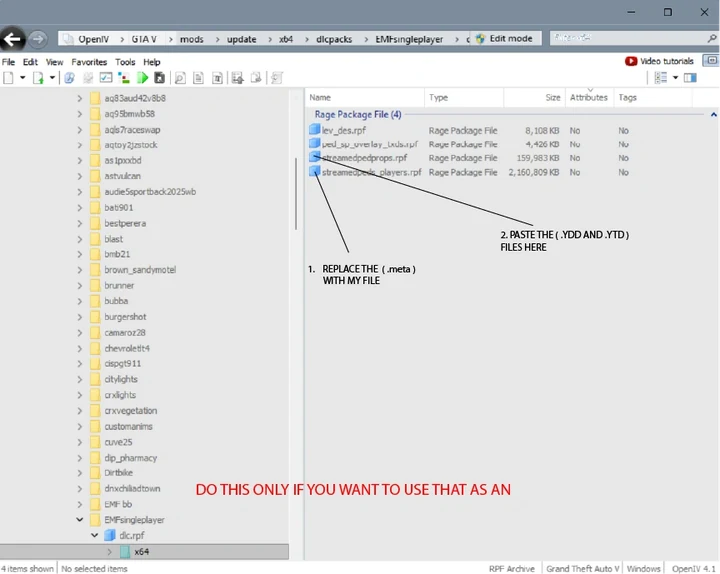Click the faded grey icon after the blue document
The image size is (720, 574).
pyautogui.click(x=87, y=78)
